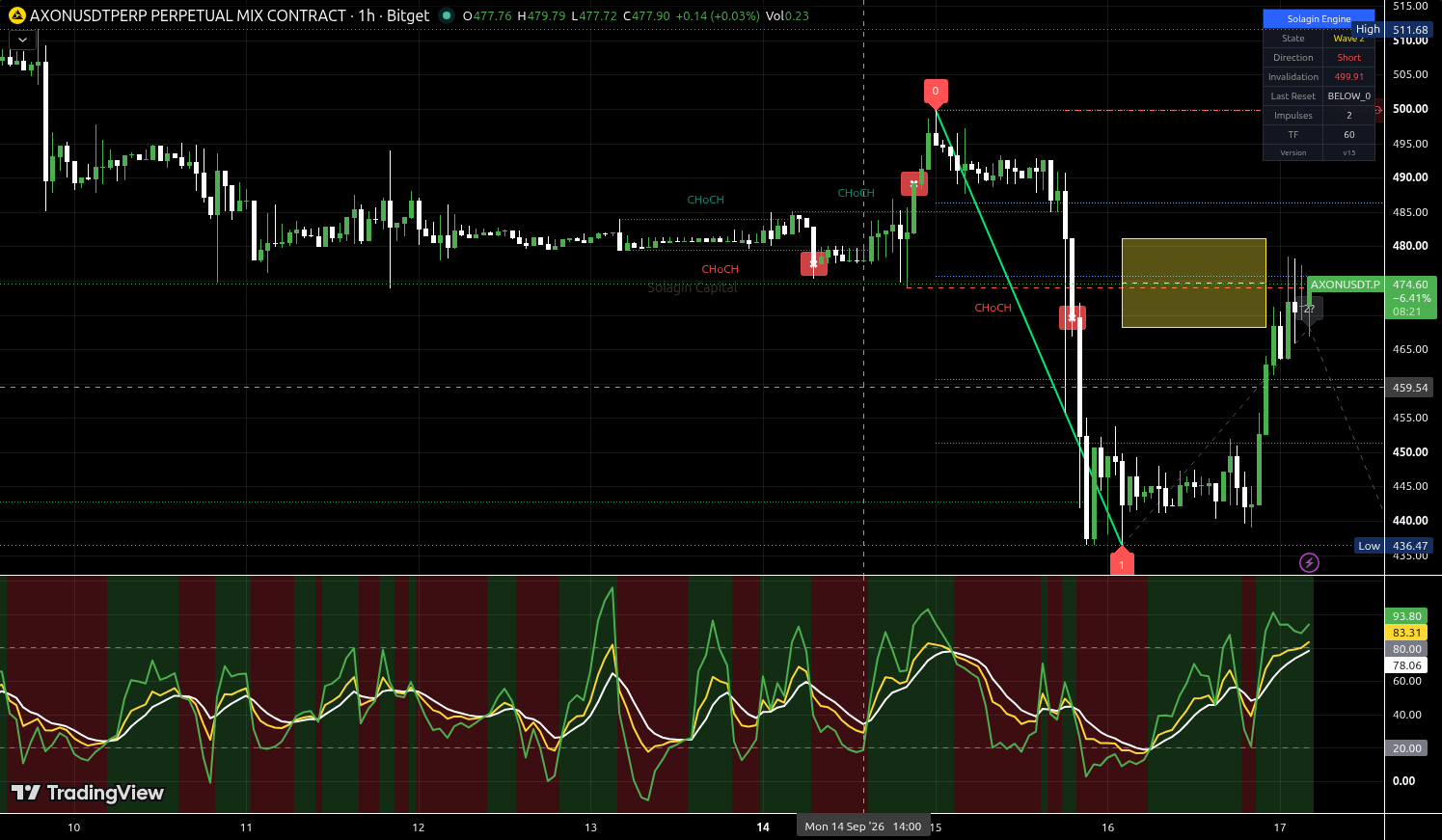This screenshot has height=840, width=1442.
Task: Click the 83.31 orange oscillator value
Action: coord(1407,633)
